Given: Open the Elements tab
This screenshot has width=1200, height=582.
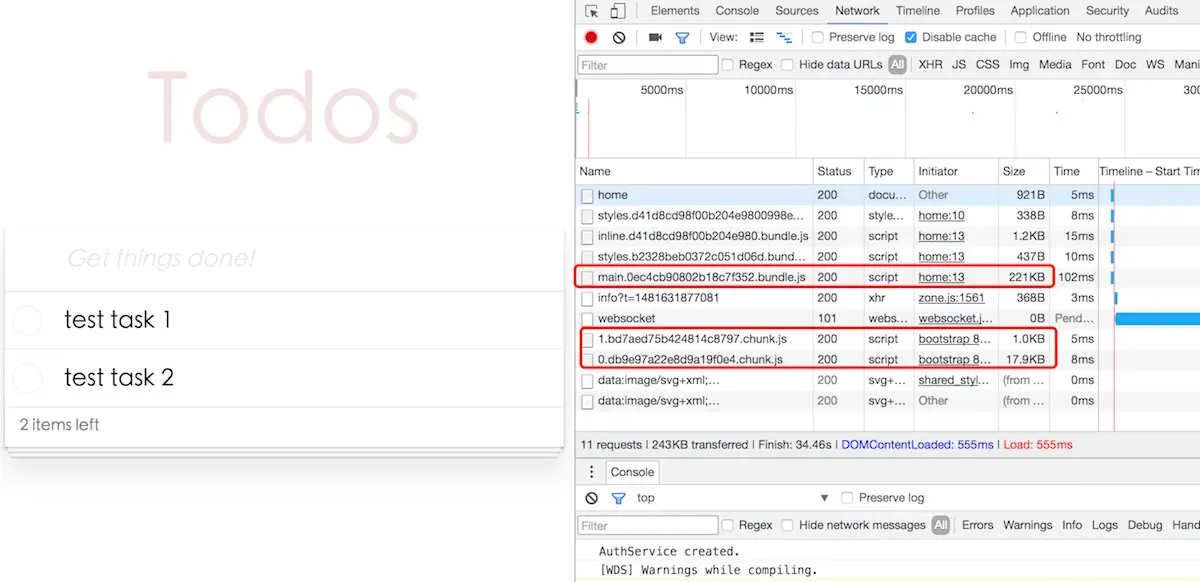Looking at the screenshot, I should tap(675, 11).
